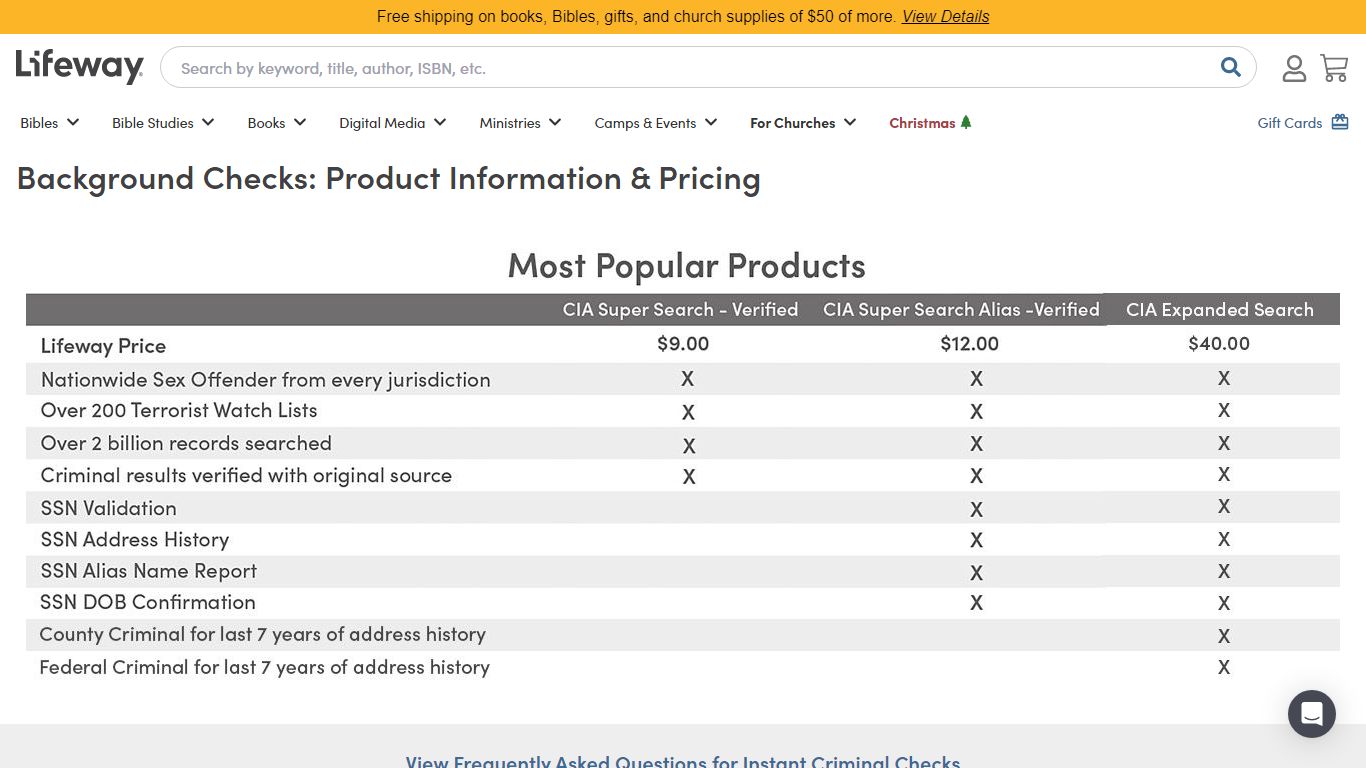Image resolution: width=1366 pixels, height=768 pixels.
Task: Click the SSN Validation row label
Action: tap(109, 508)
